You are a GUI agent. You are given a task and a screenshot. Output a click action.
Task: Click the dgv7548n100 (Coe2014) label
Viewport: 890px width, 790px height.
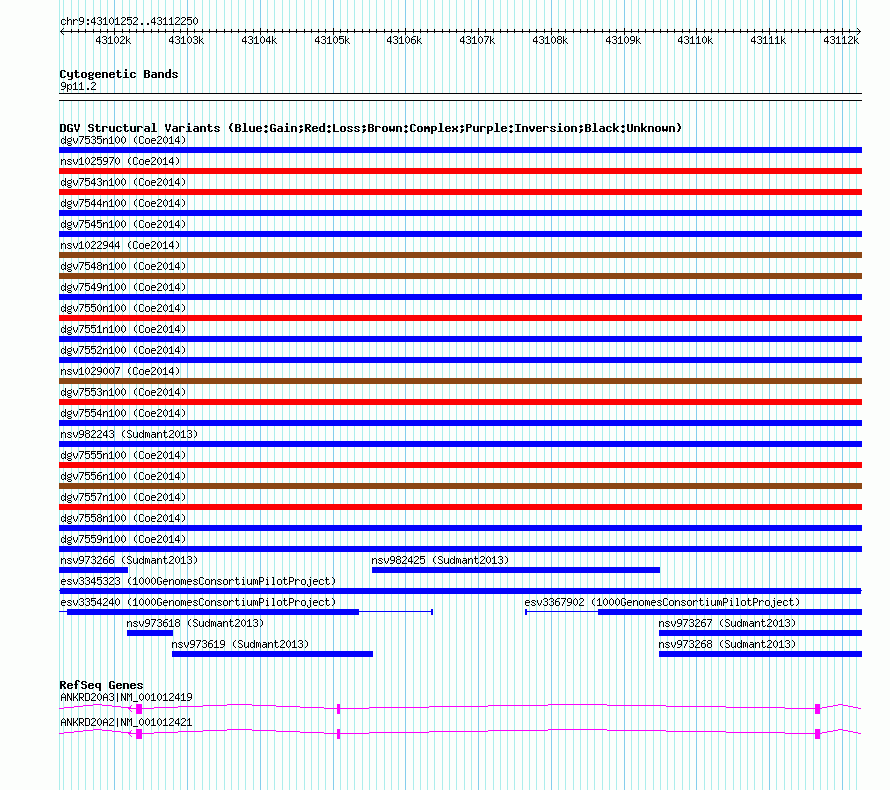pyautogui.click(x=123, y=266)
